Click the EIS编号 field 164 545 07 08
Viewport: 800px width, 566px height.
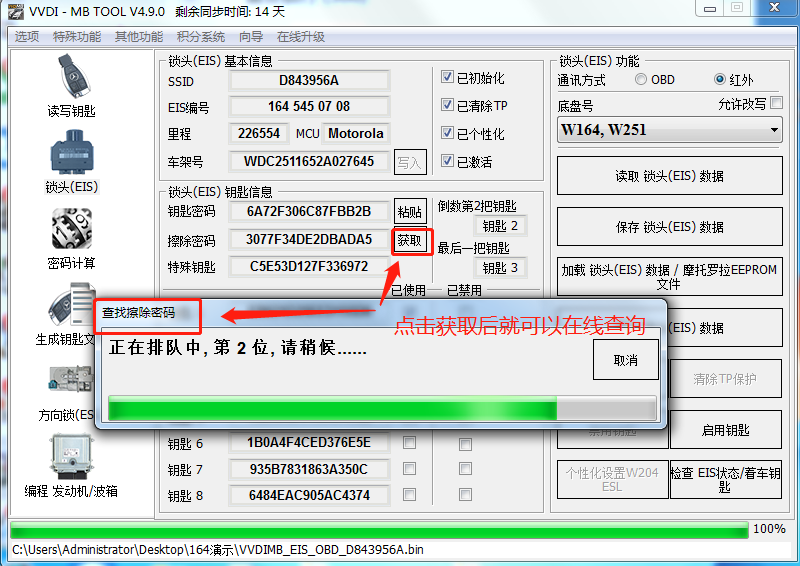[309, 107]
